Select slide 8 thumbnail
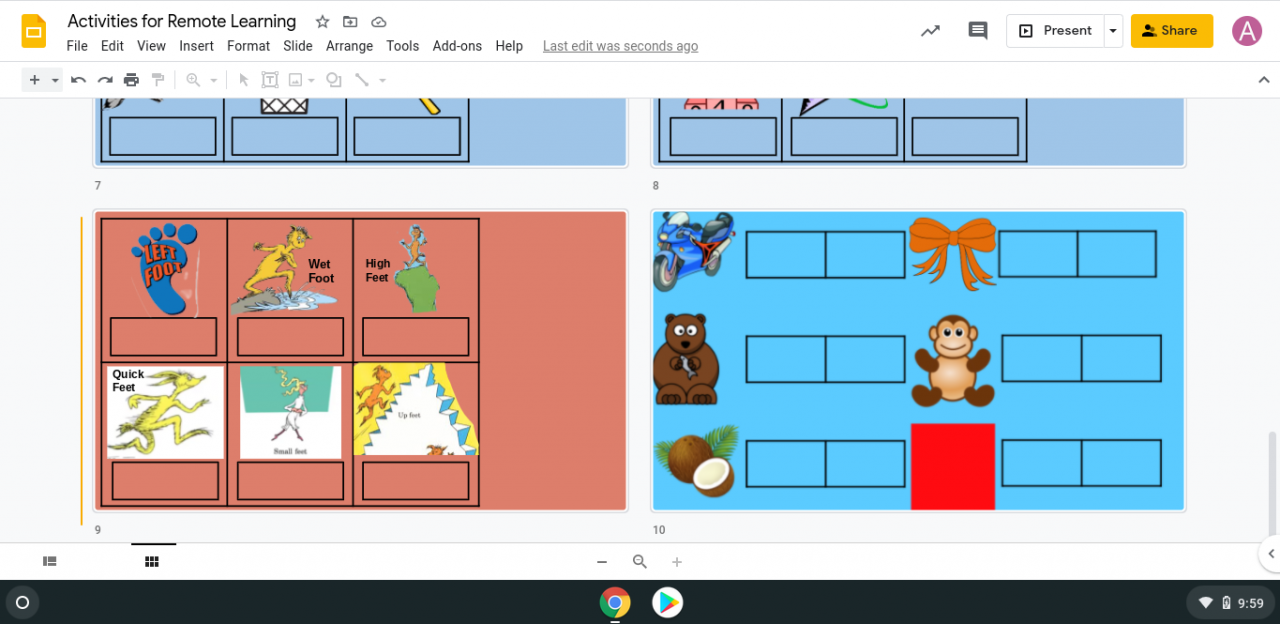The image size is (1280, 624). click(x=918, y=132)
